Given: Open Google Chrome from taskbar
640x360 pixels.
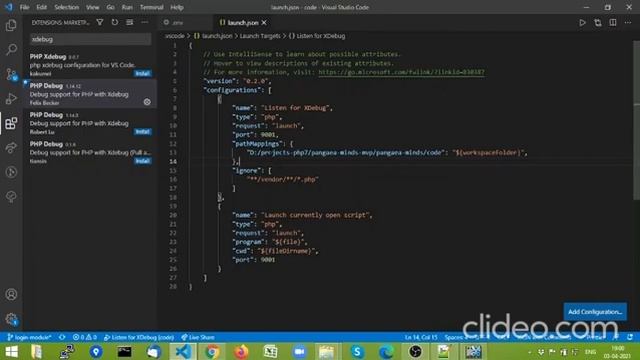Looking at the screenshot, I should pyautogui.click(x=212, y=351).
